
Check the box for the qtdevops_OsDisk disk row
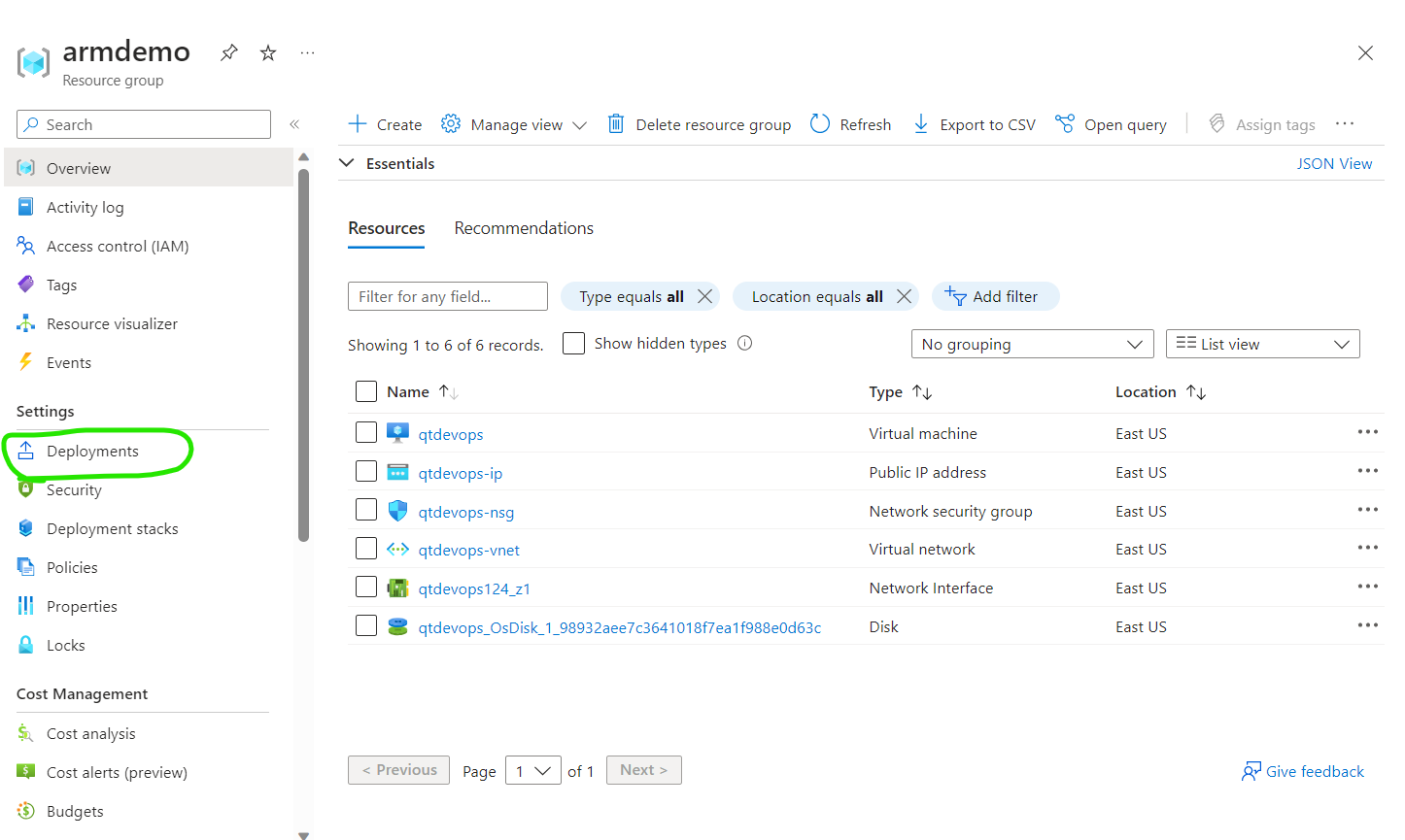366,625
